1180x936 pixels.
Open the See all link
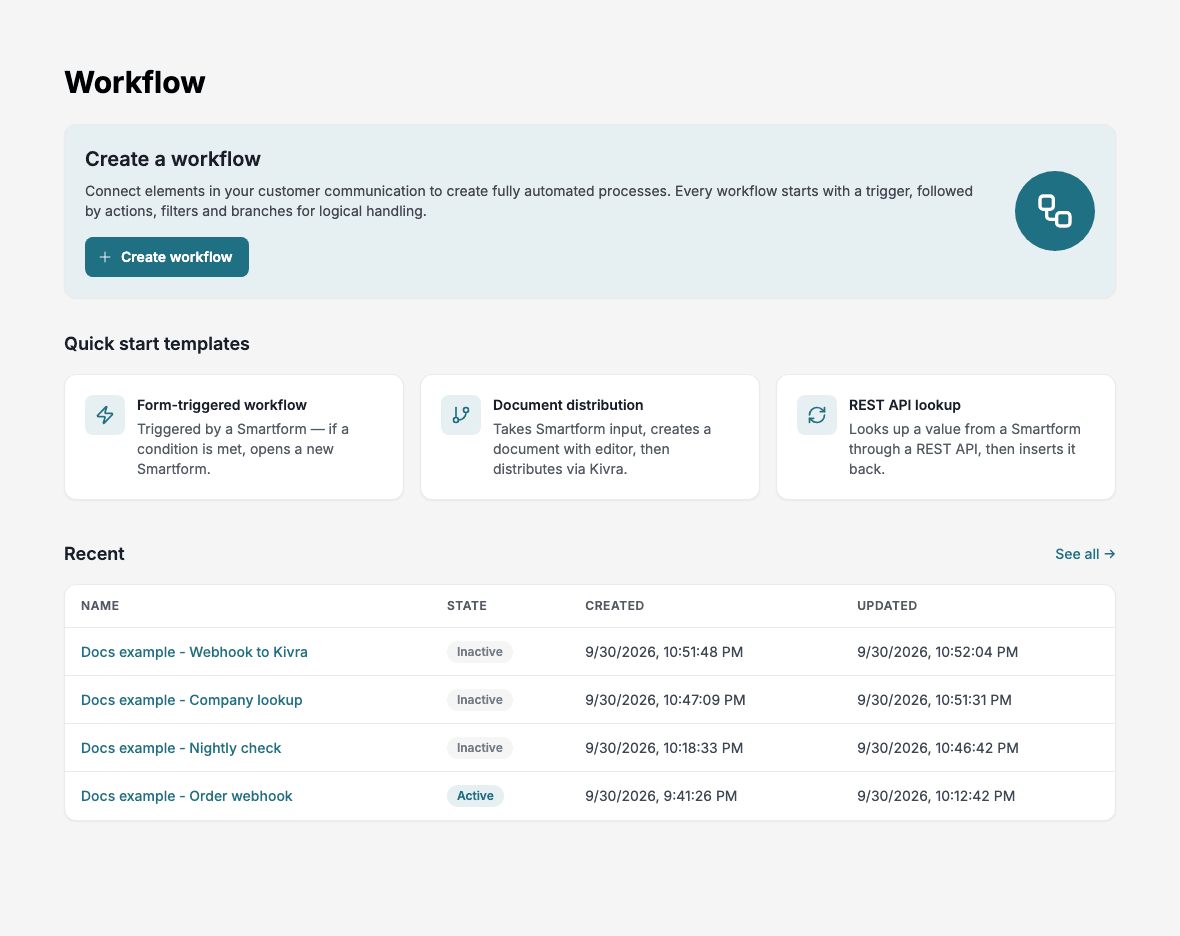1085,554
